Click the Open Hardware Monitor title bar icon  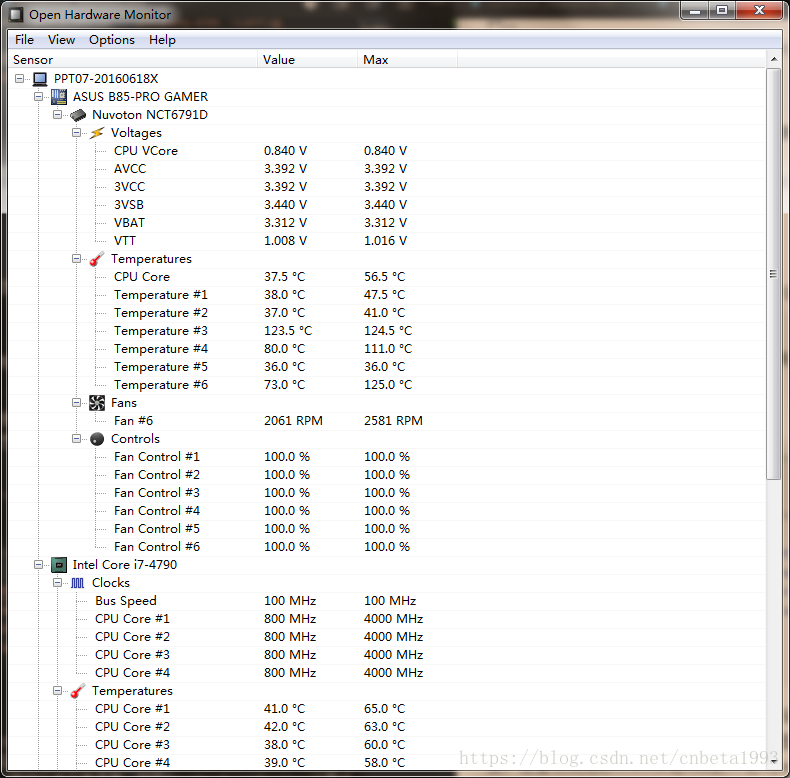(16, 15)
